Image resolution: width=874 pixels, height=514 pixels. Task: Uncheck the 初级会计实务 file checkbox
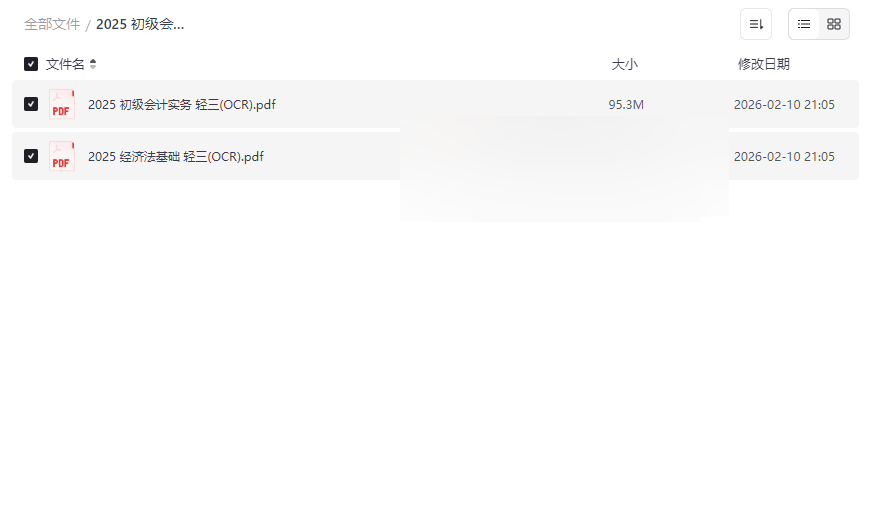[31, 104]
